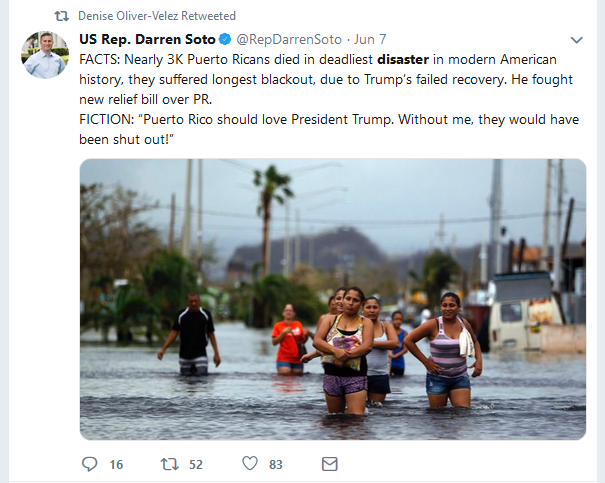
Task: Click the blue verified badge icon
Action: tap(225, 39)
